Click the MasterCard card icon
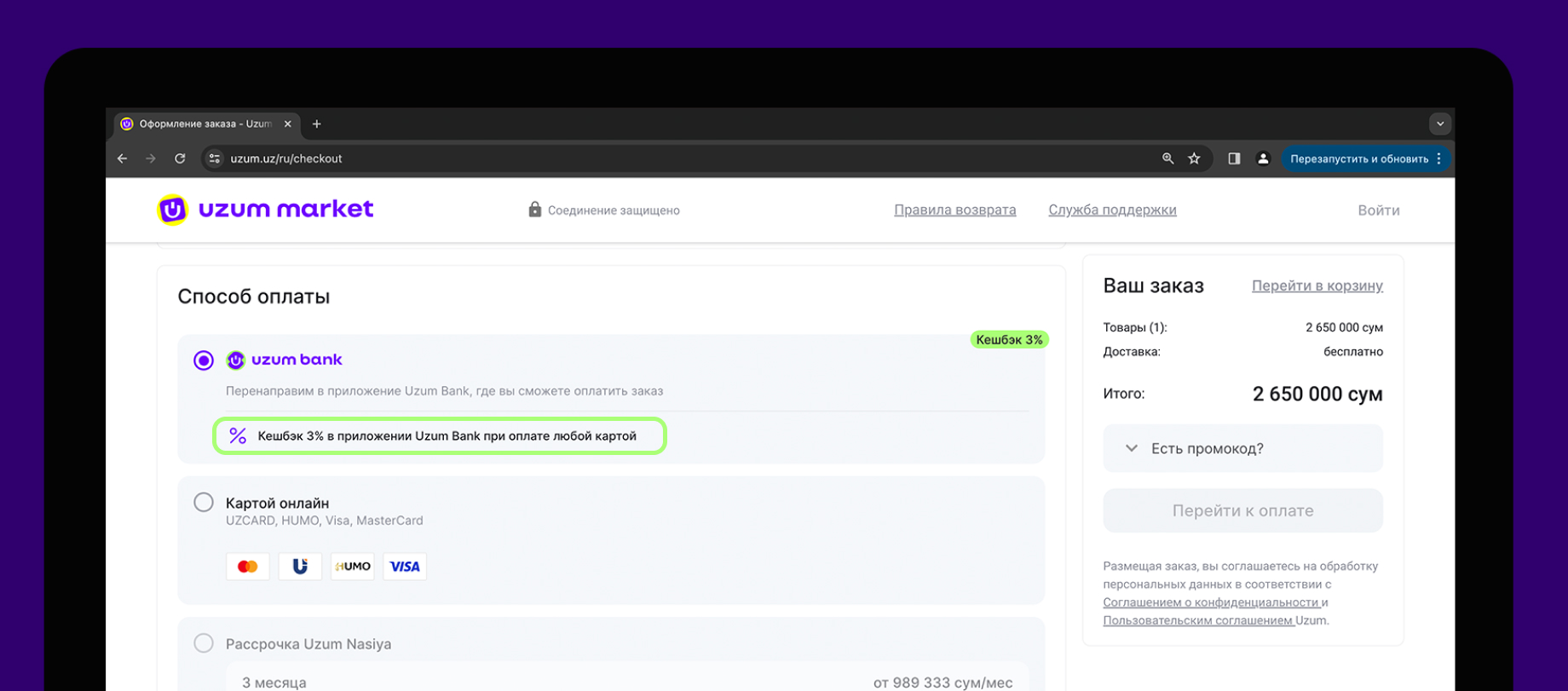 tap(247, 567)
